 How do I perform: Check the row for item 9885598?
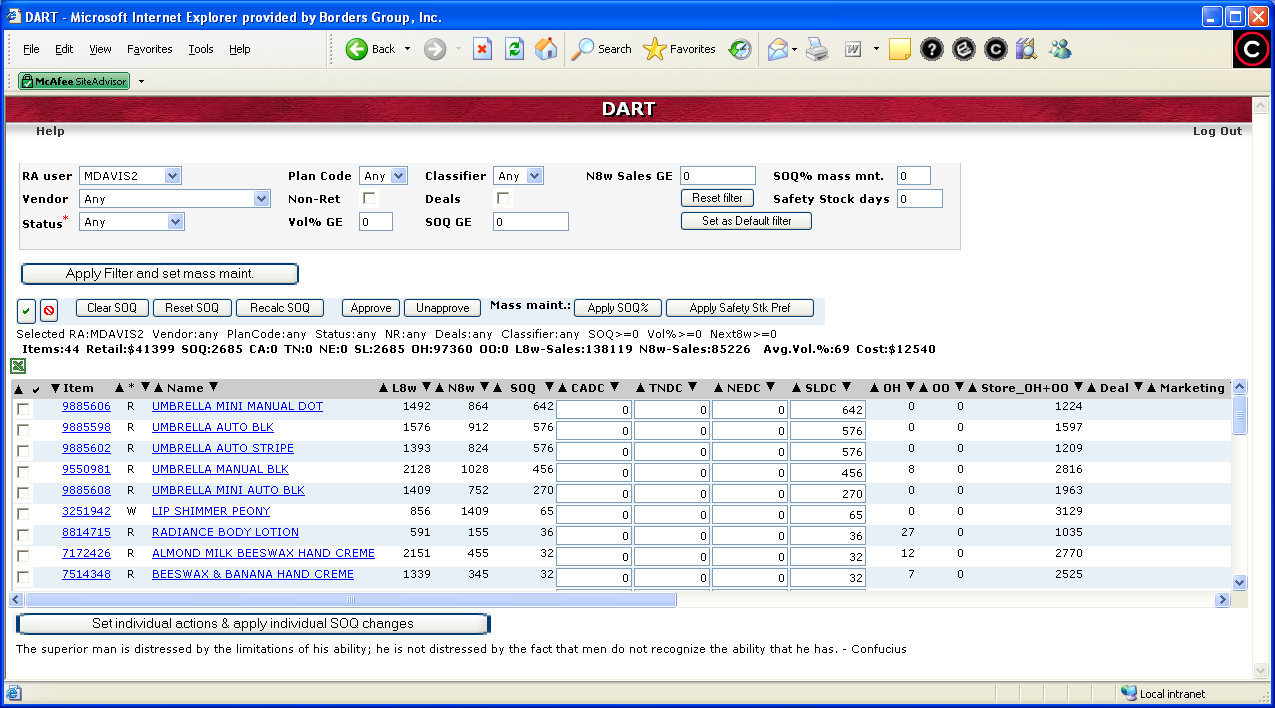coord(23,429)
